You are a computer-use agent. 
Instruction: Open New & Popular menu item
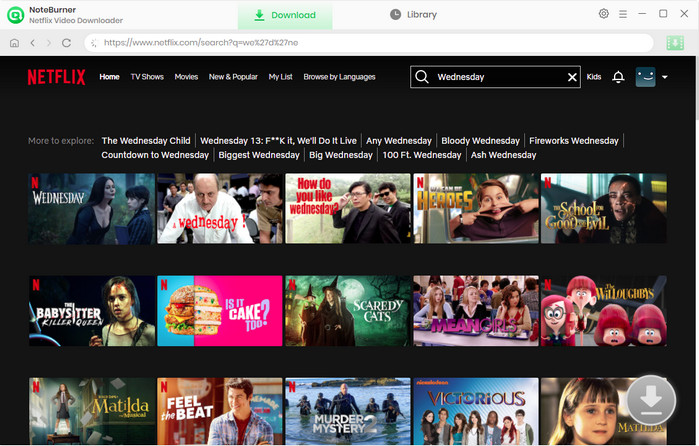click(x=233, y=77)
